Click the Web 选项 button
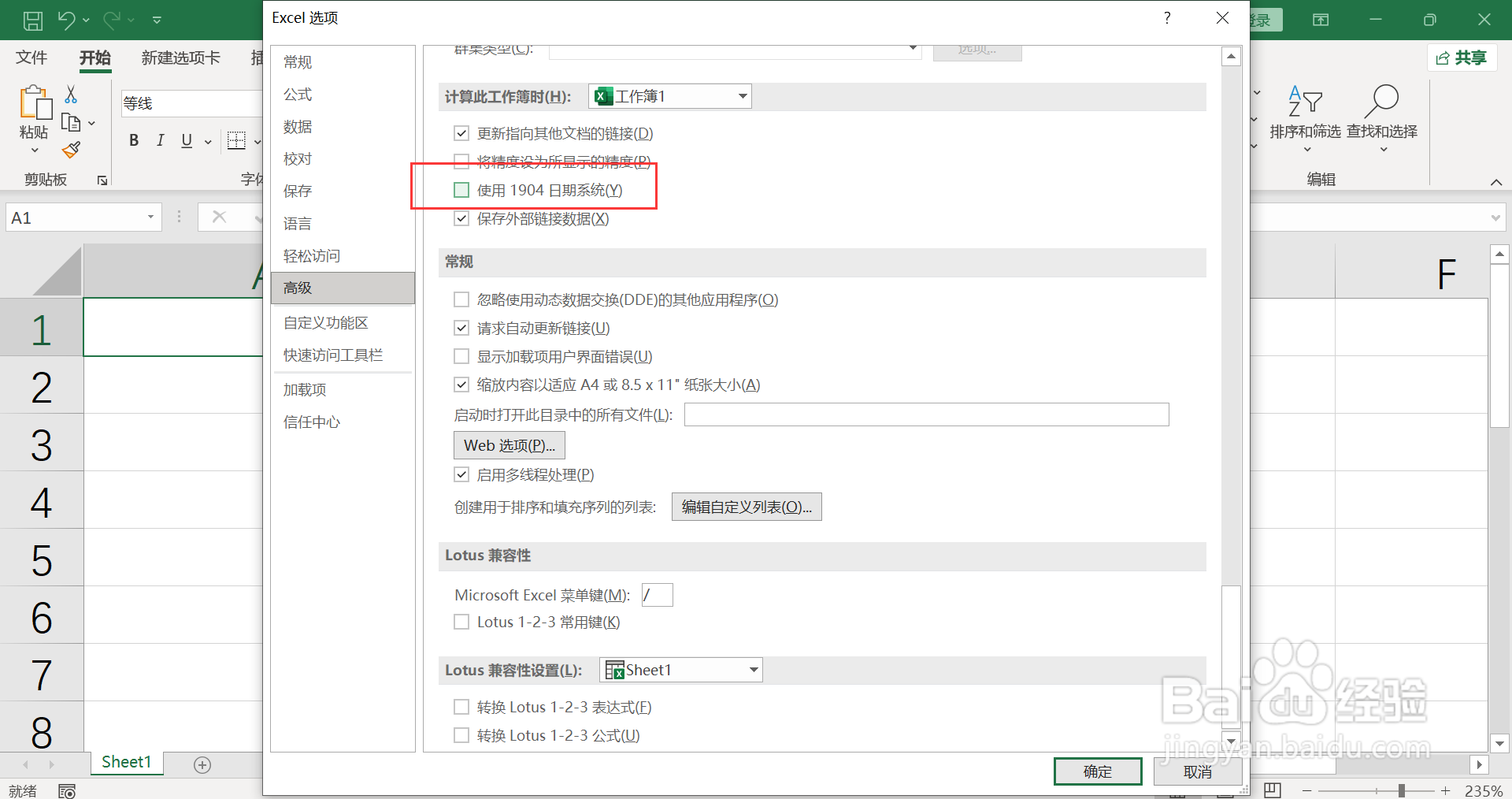 [x=510, y=445]
